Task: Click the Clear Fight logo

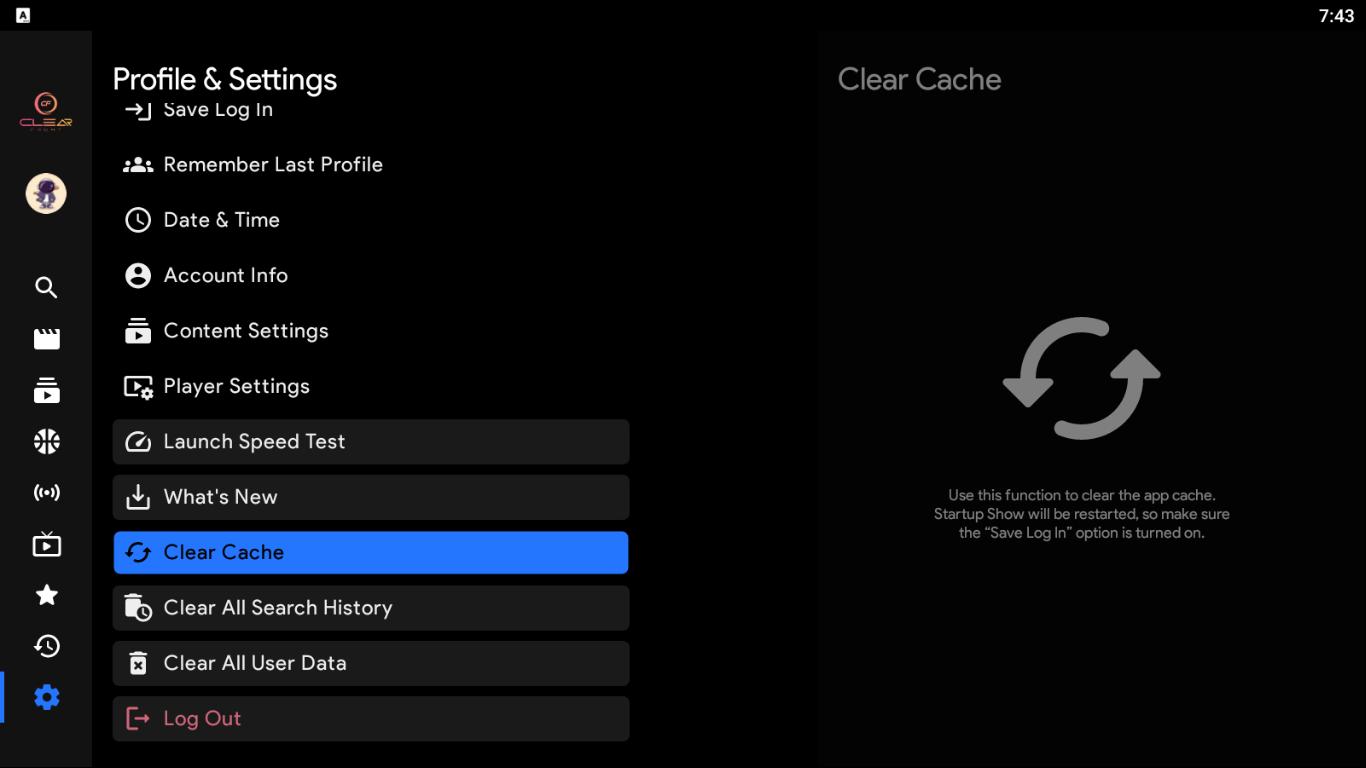Action: coord(46,111)
